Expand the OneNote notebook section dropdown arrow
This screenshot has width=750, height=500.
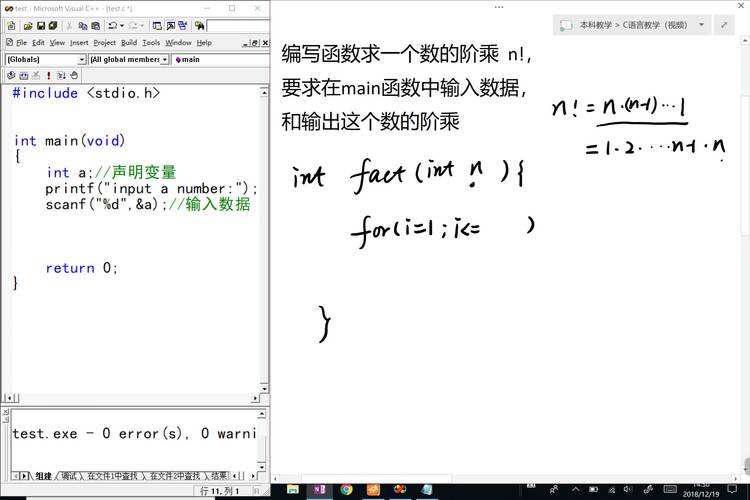(702, 25)
